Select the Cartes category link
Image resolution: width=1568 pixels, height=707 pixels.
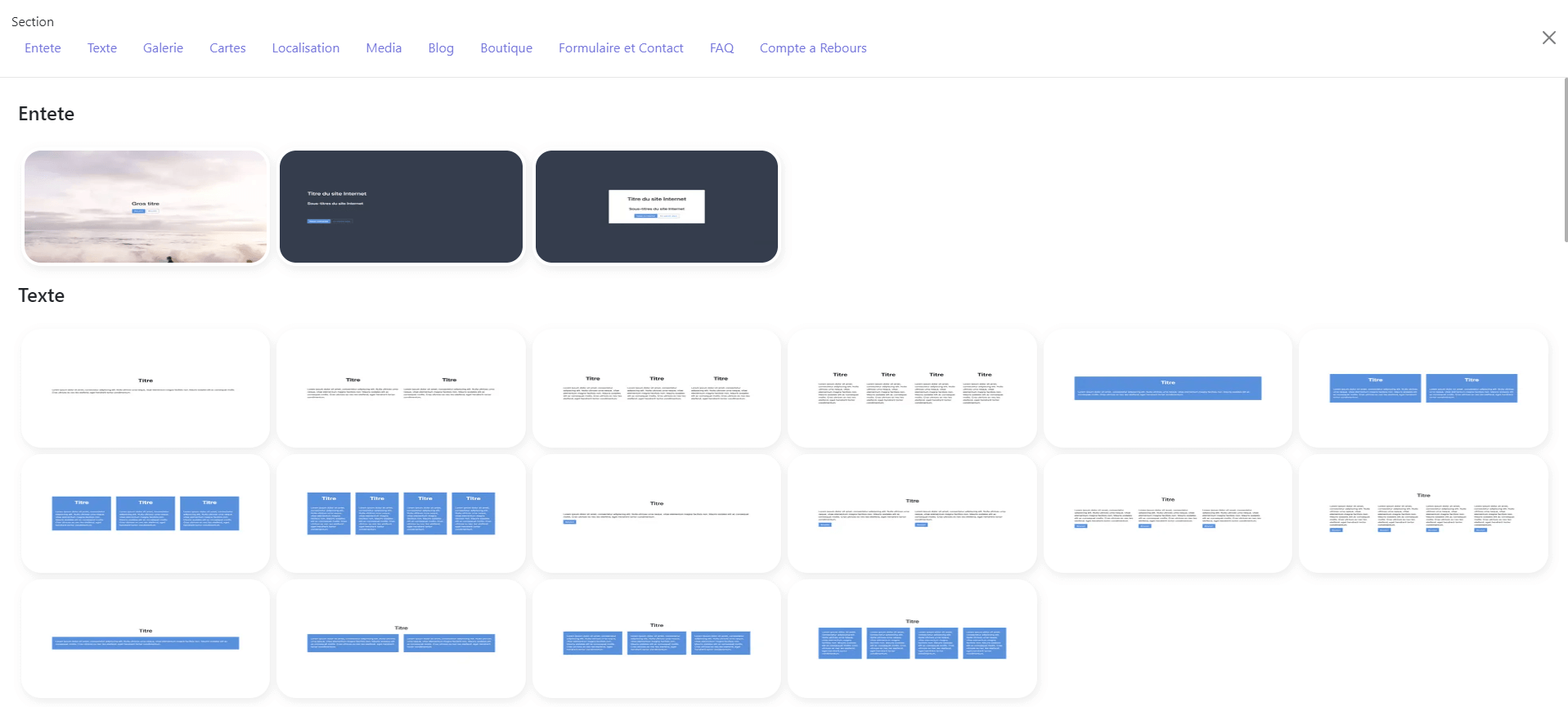point(227,48)
